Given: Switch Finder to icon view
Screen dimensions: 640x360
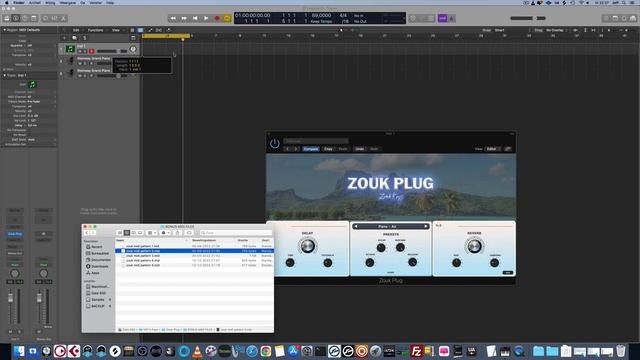Looking at the screenshot, I should tap(120, 233).
